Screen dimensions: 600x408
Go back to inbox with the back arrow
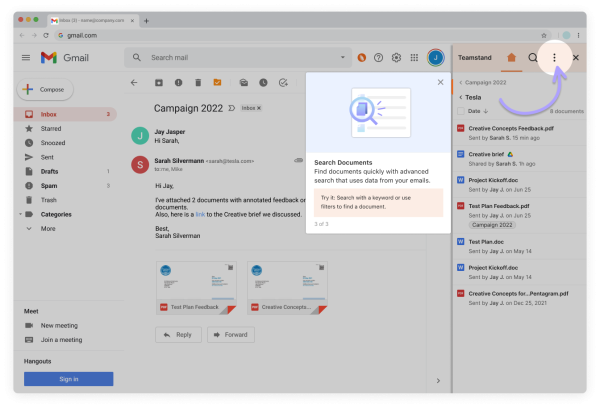tap(134, 82)
